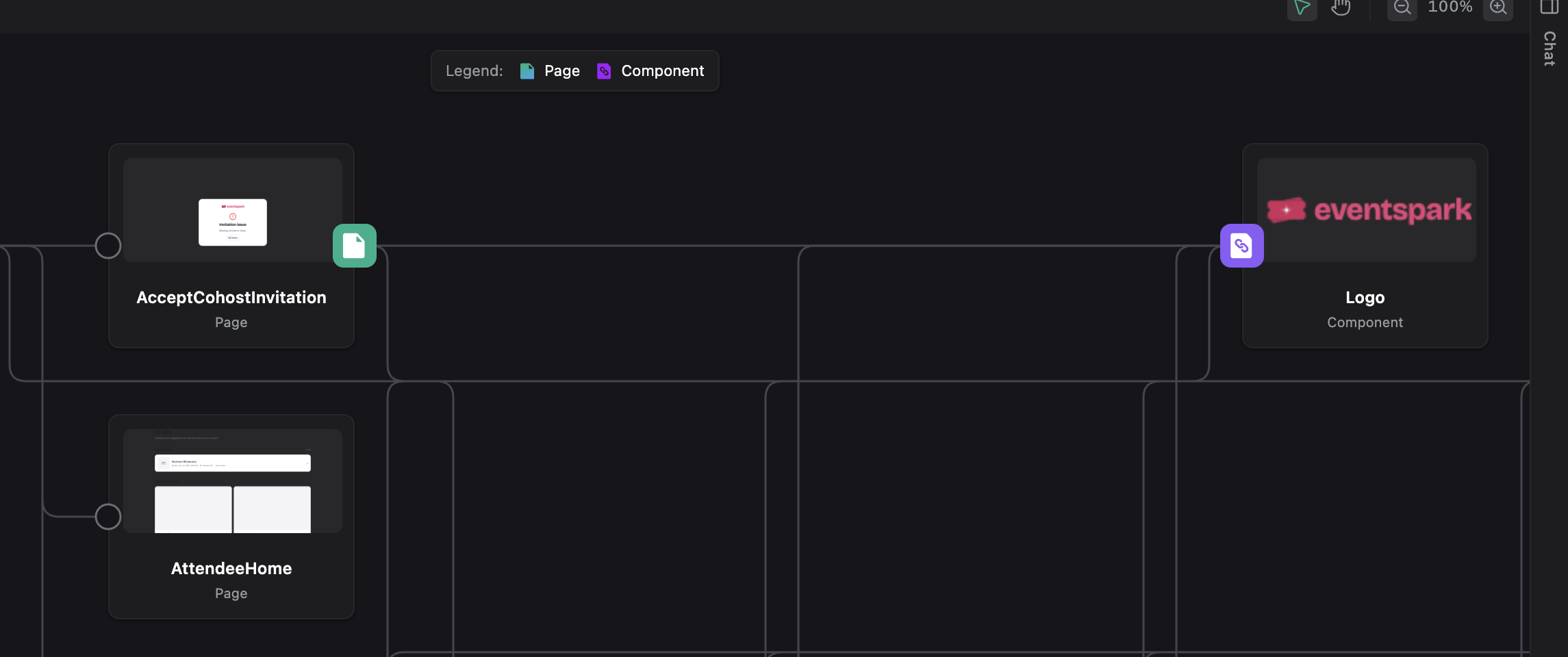Select the Logo node title
This screenshot has width=1568, height=657.
coord(1365,298)
